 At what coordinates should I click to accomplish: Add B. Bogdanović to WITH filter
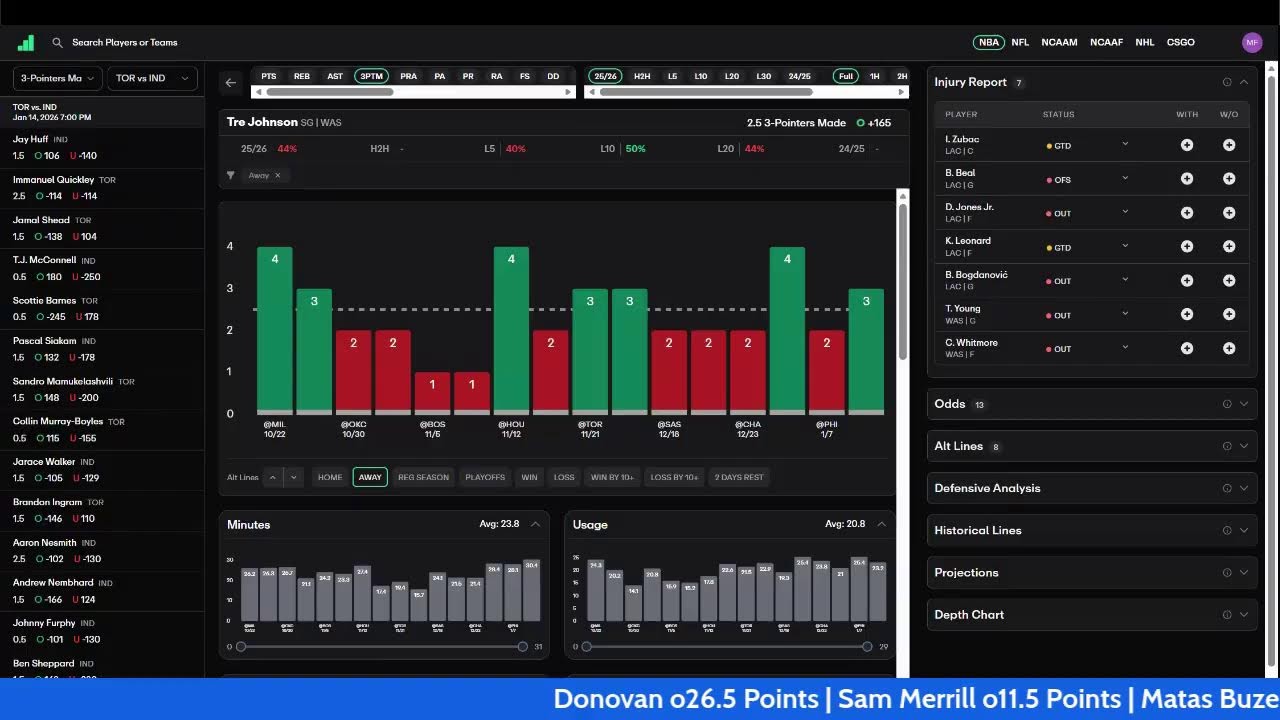click(1187, 281)
